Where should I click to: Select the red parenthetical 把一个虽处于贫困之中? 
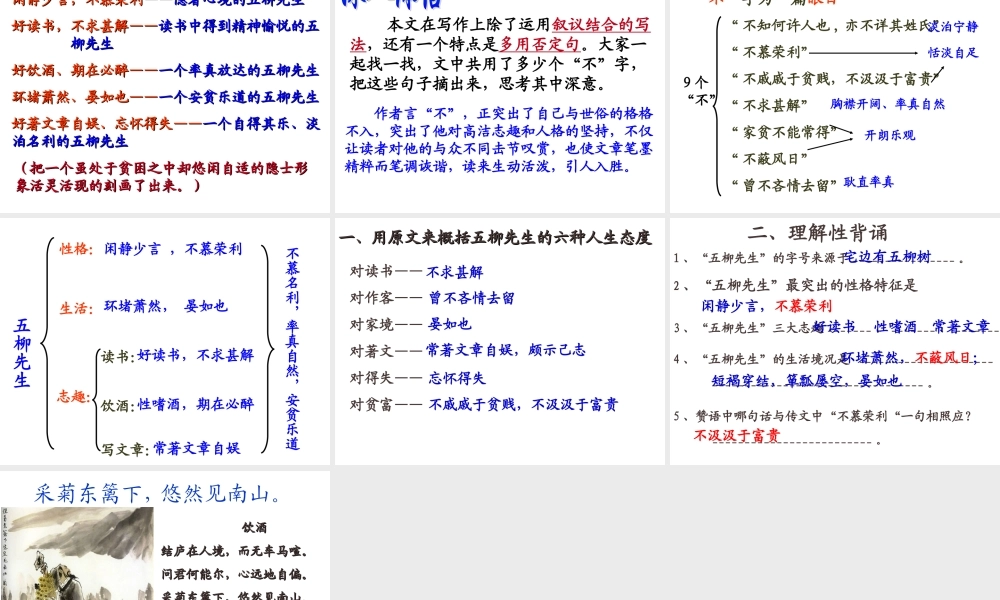(x=163, y=177)
